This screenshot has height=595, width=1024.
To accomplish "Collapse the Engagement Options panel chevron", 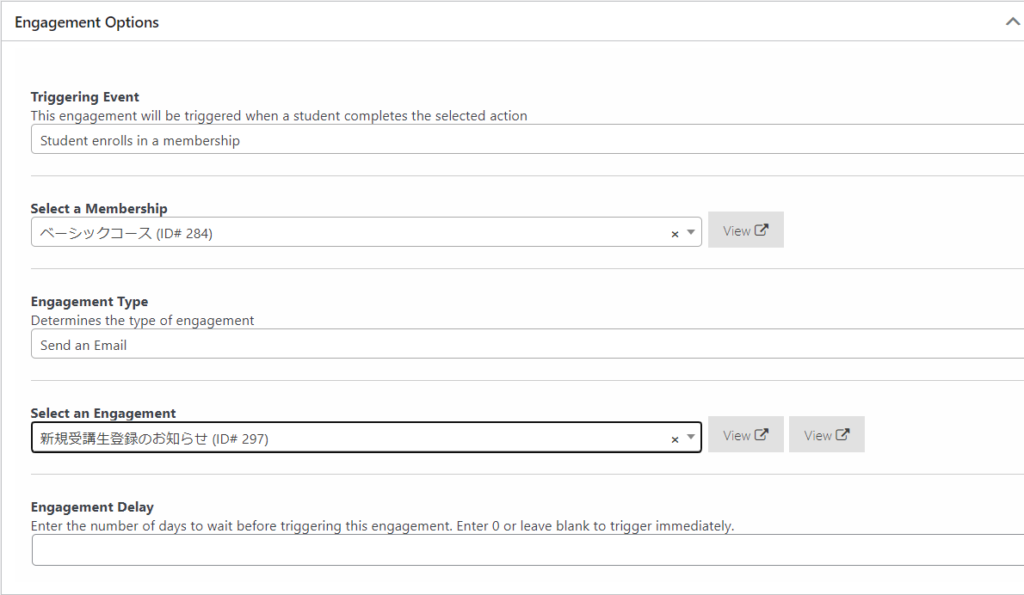I will (1012, 22).
